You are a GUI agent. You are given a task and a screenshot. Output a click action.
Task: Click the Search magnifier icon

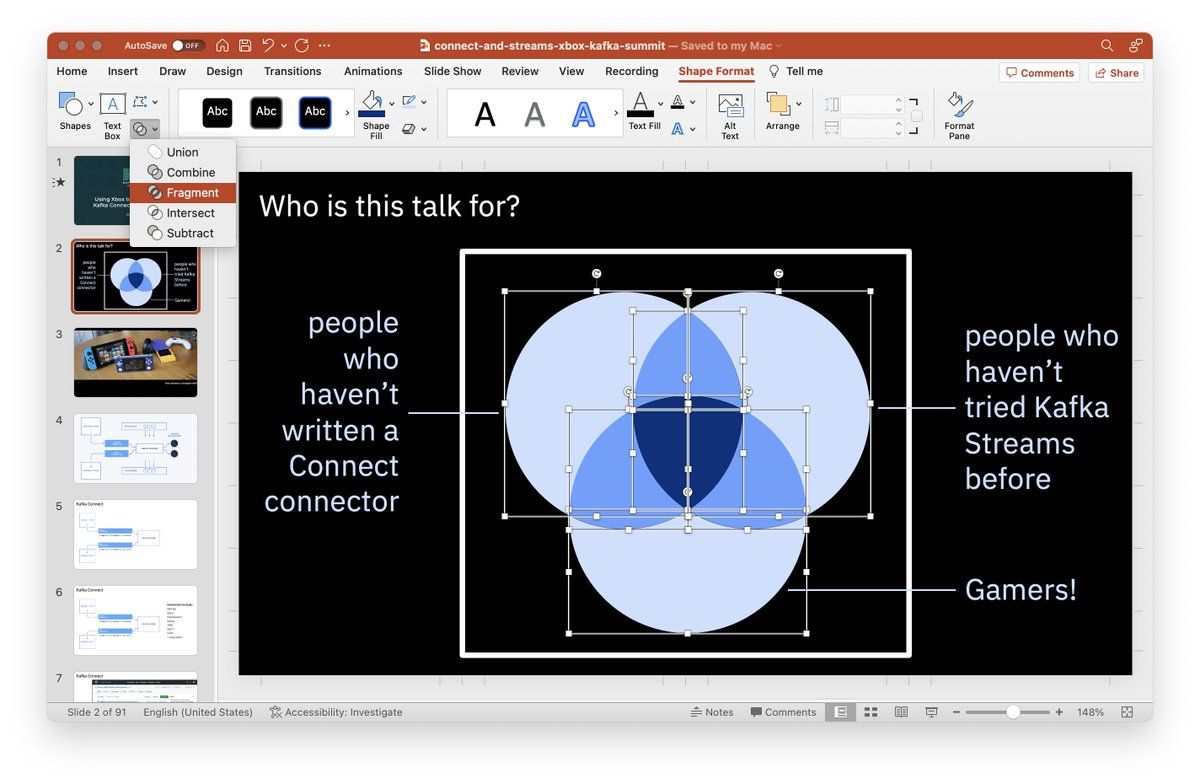click(x=1107, y=46)
